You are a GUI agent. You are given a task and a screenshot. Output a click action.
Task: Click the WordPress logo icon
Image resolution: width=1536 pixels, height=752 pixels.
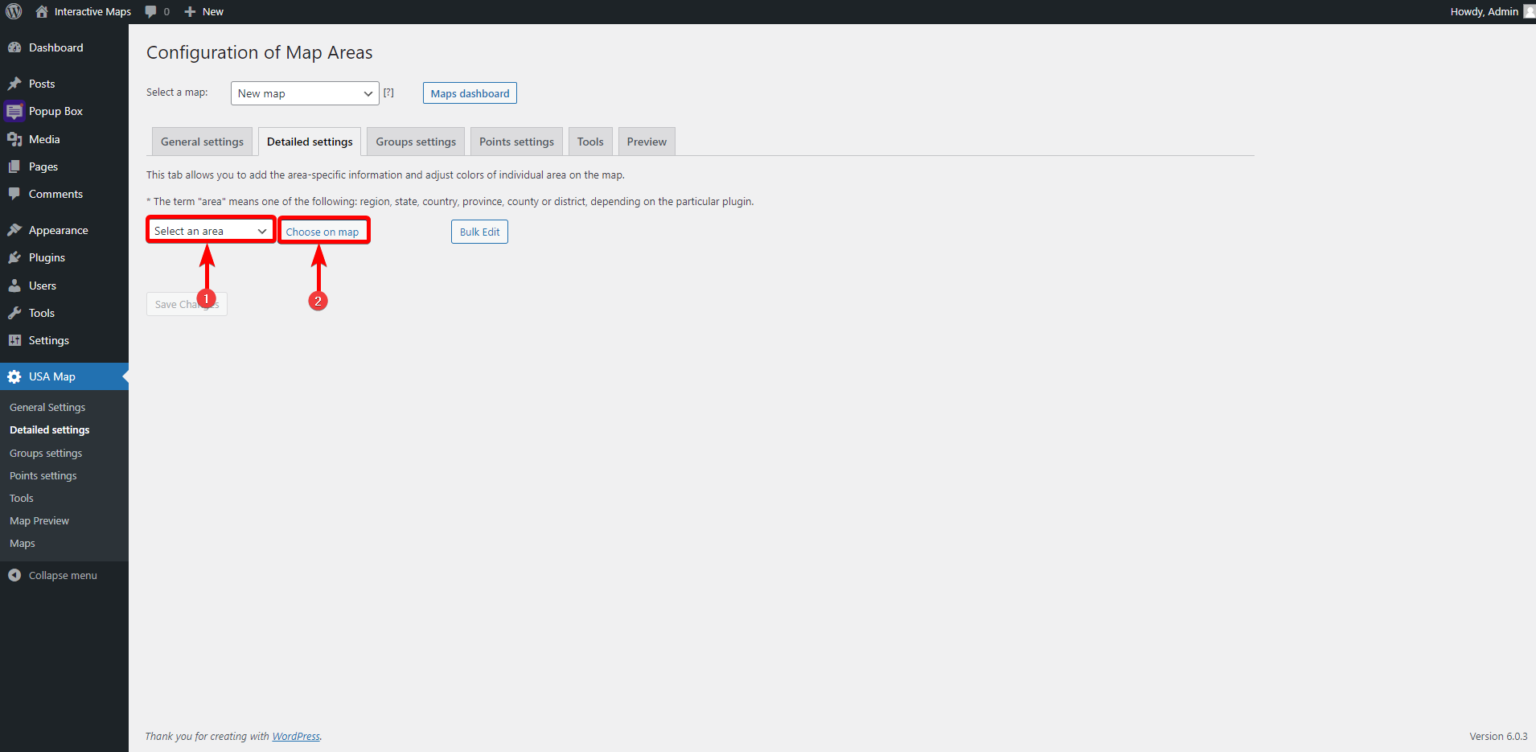click(14, 12)
